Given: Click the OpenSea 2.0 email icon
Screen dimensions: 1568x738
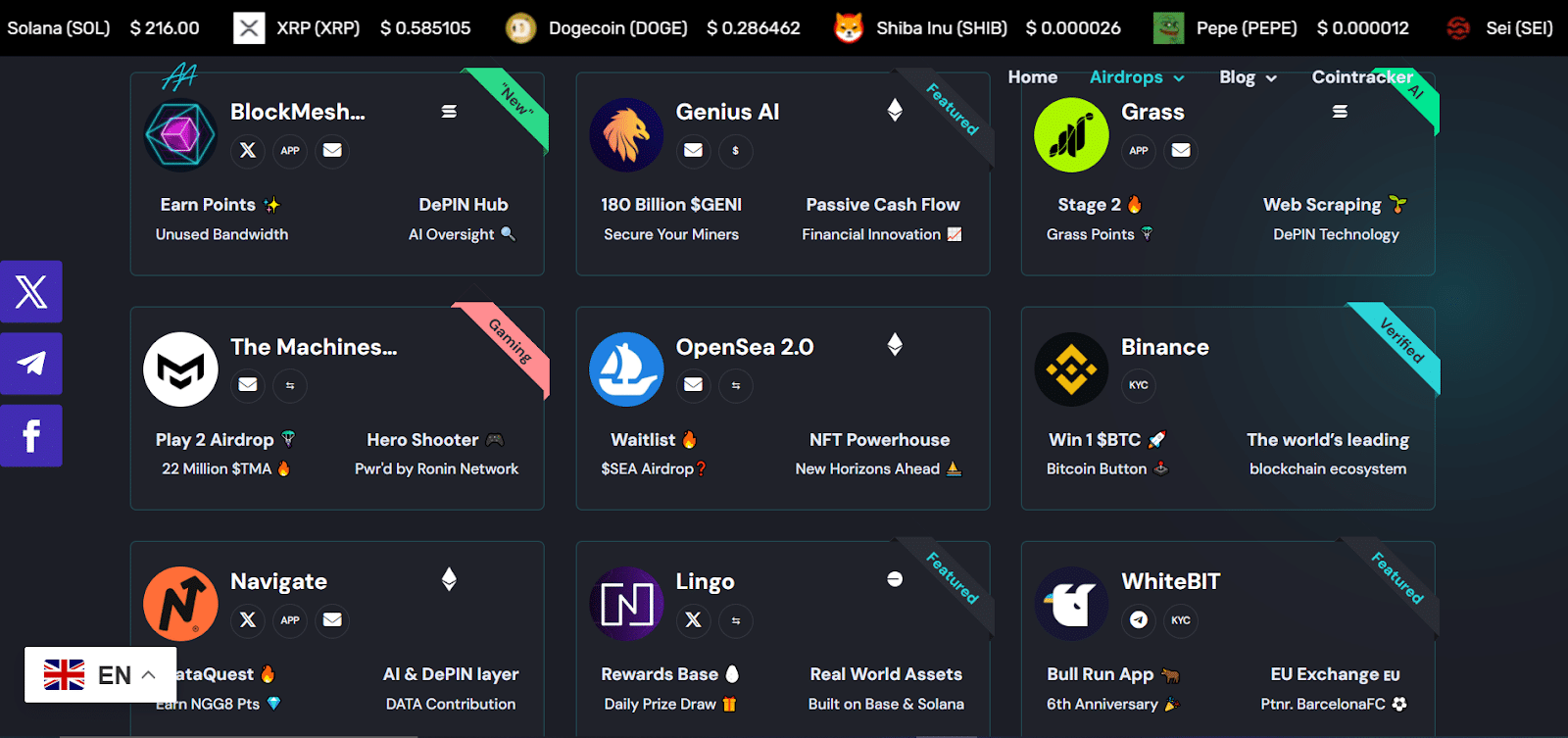Looking at the screenshot, I should coord(693,385).
